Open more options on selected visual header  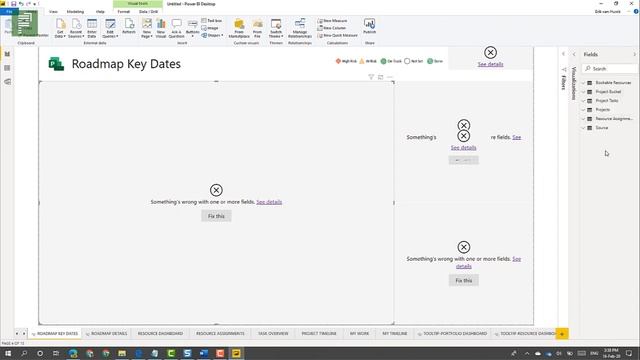coord(390,77)
